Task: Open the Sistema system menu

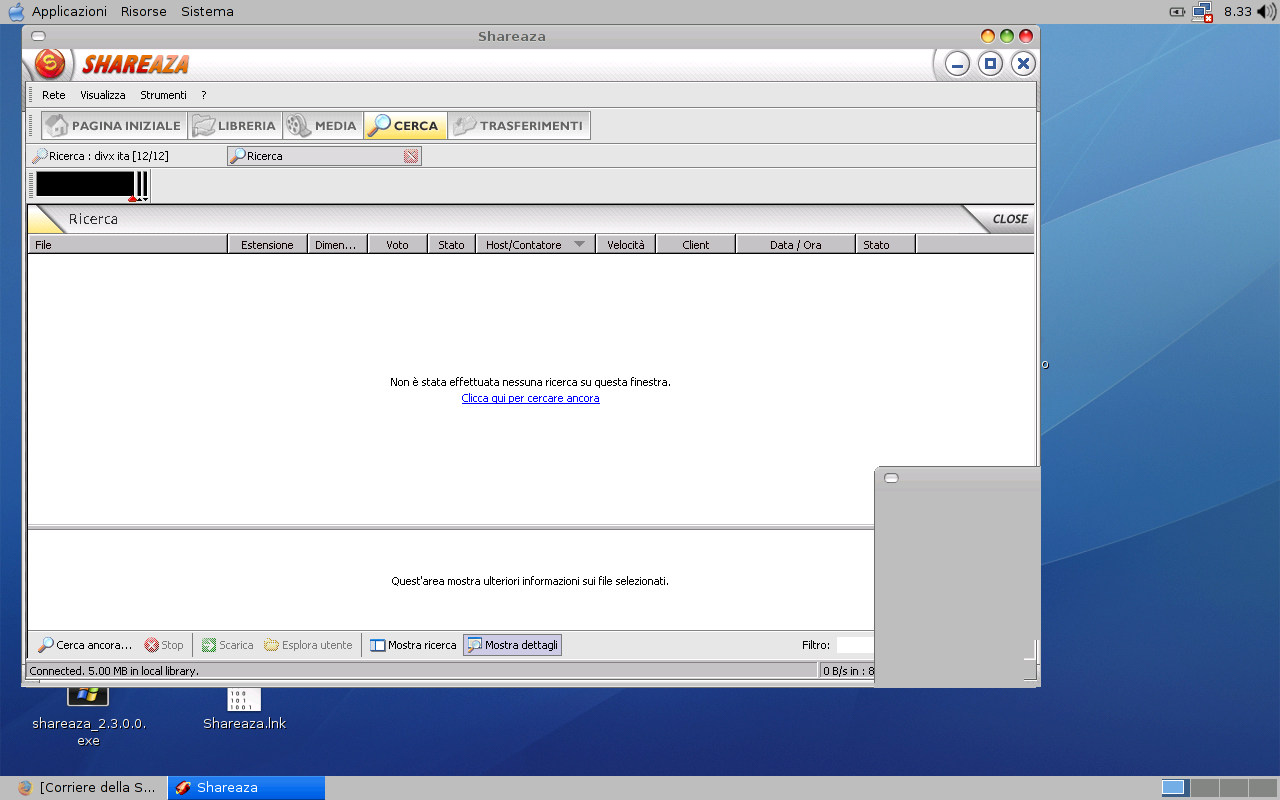Action: tap(207, 12)
